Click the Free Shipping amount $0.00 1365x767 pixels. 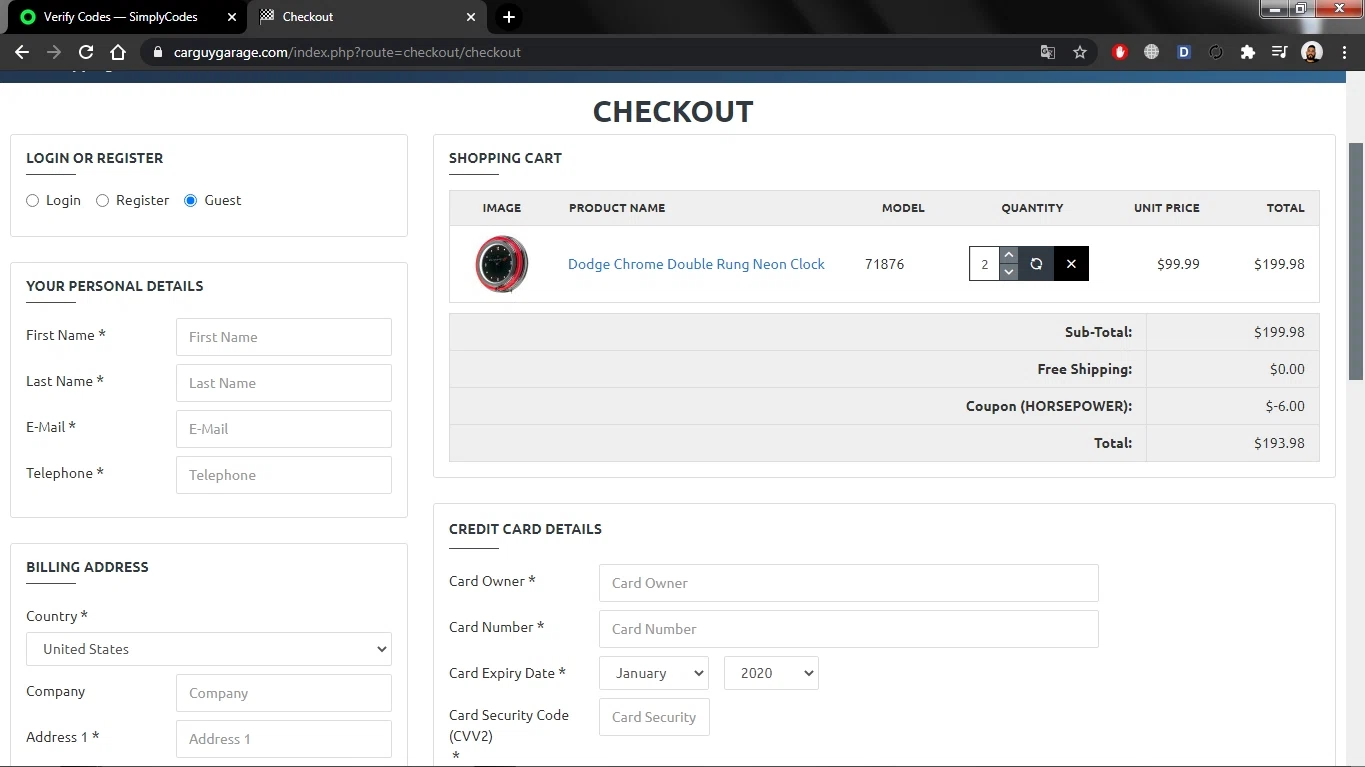point(1287,369)
